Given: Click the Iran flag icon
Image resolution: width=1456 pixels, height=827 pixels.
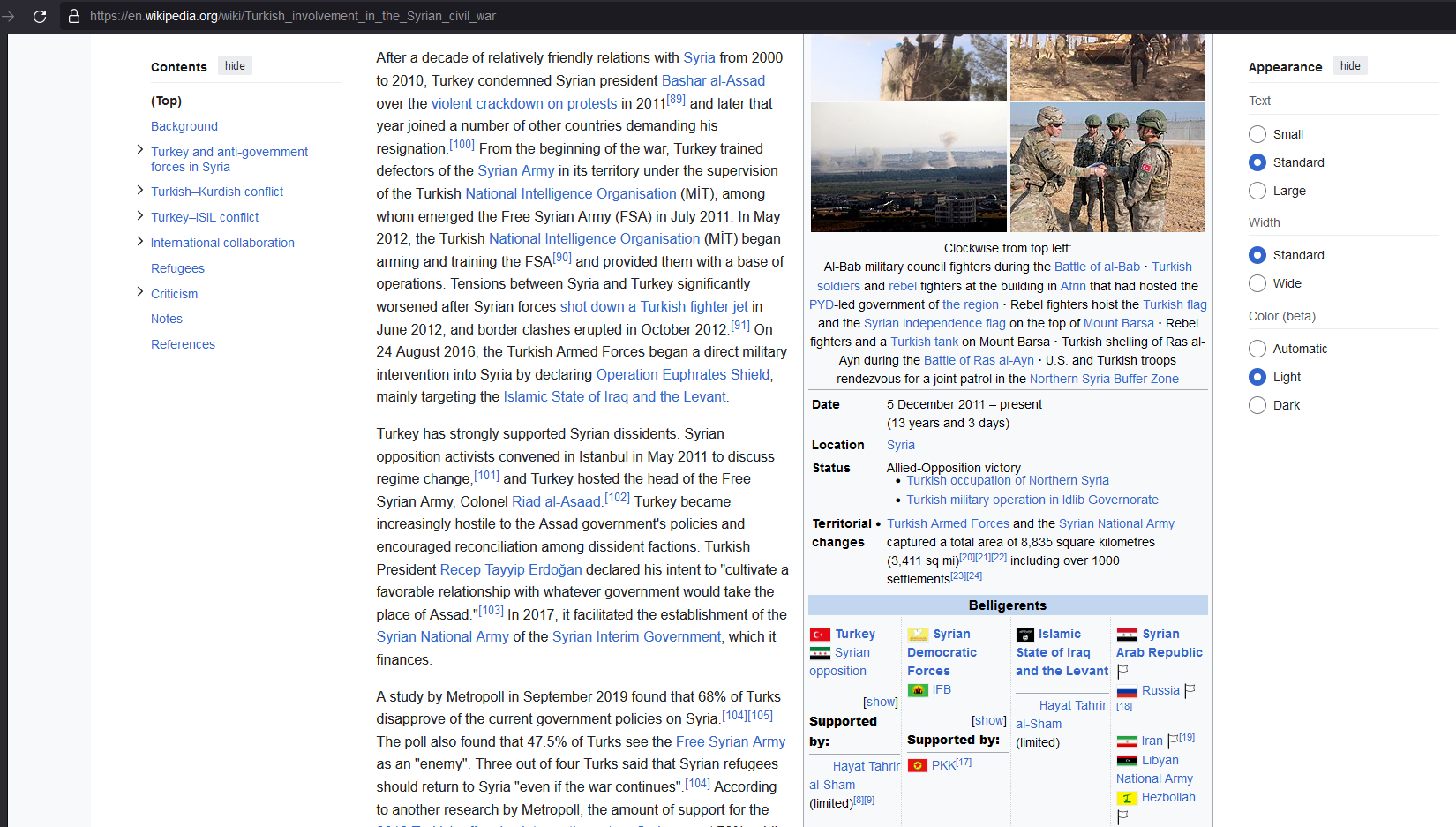Looking at the screenshot, I should coord(1127,741).
